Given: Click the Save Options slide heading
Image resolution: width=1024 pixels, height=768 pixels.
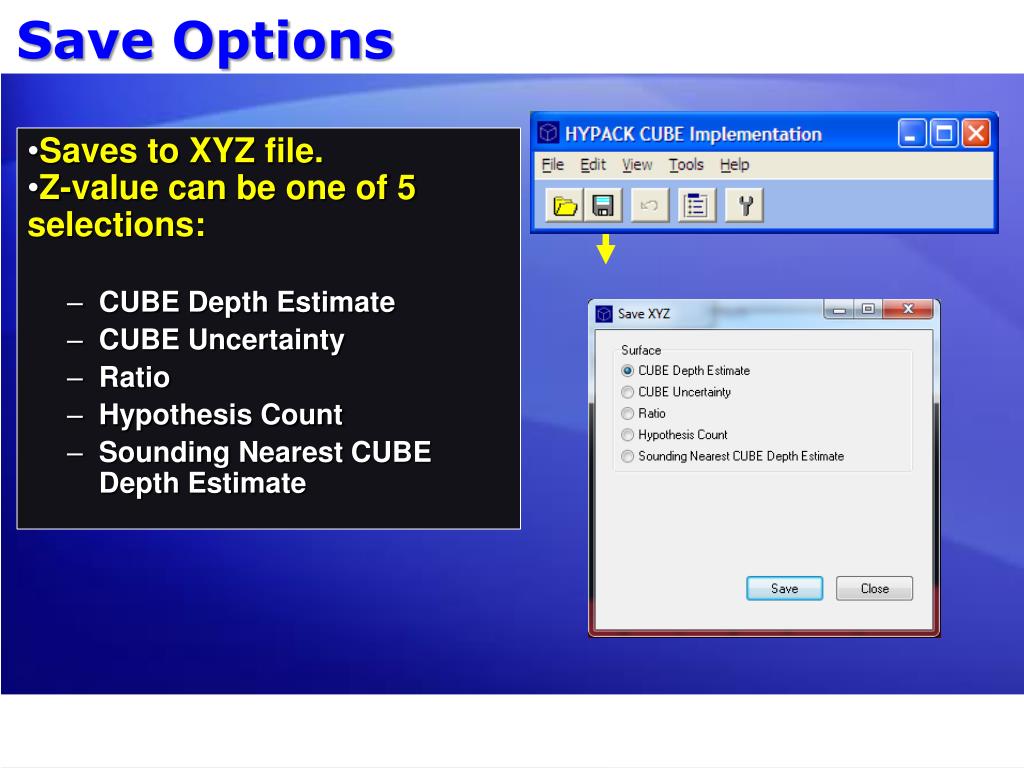Looking at the screenshot, I should coord(206,40).
